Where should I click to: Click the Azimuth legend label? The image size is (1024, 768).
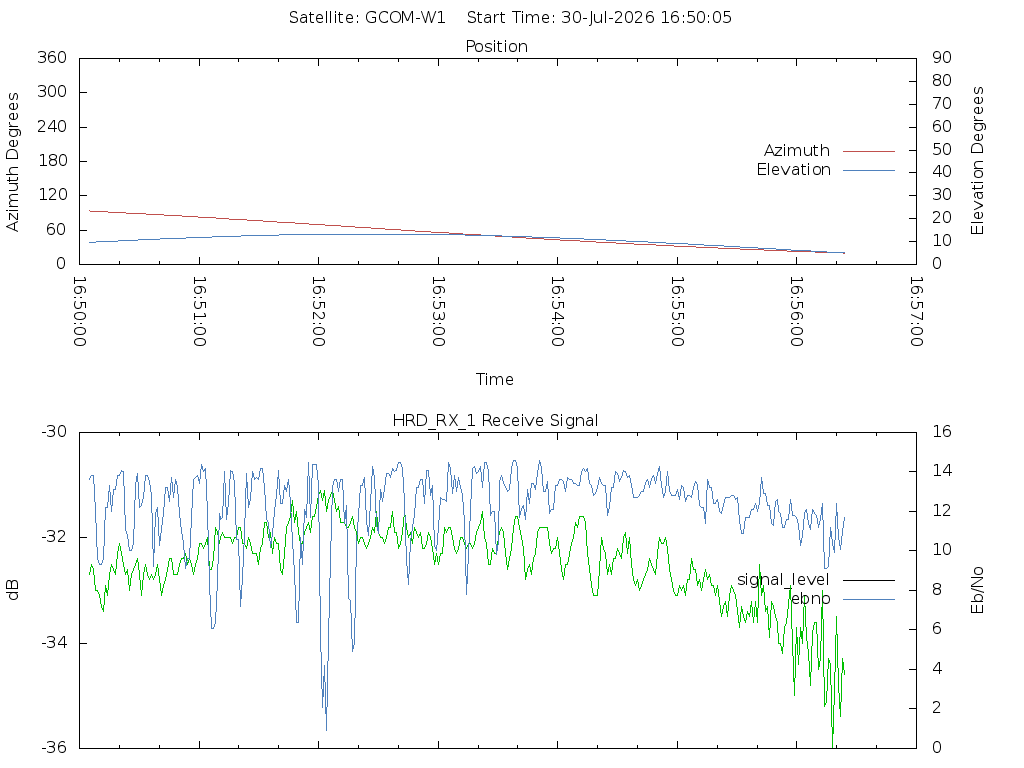[796, 151]
